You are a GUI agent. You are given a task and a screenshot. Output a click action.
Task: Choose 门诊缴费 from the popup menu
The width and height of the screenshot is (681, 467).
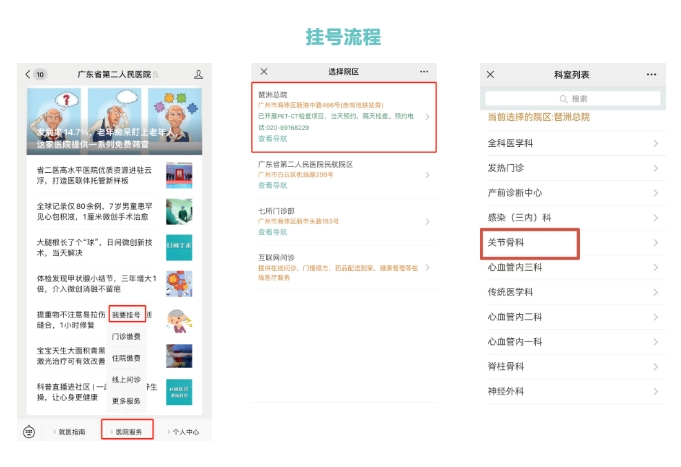pyautogui.click(x=126, y=336)
